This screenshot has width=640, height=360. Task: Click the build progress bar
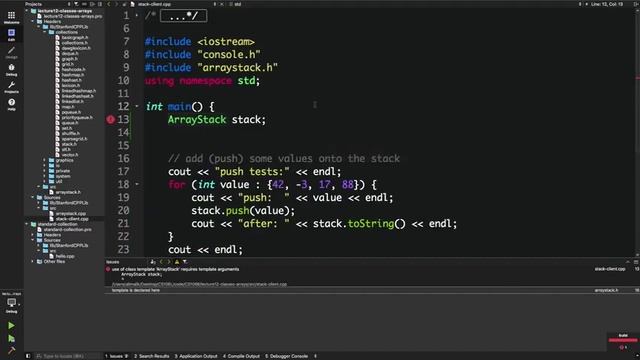tap(623, 340)
